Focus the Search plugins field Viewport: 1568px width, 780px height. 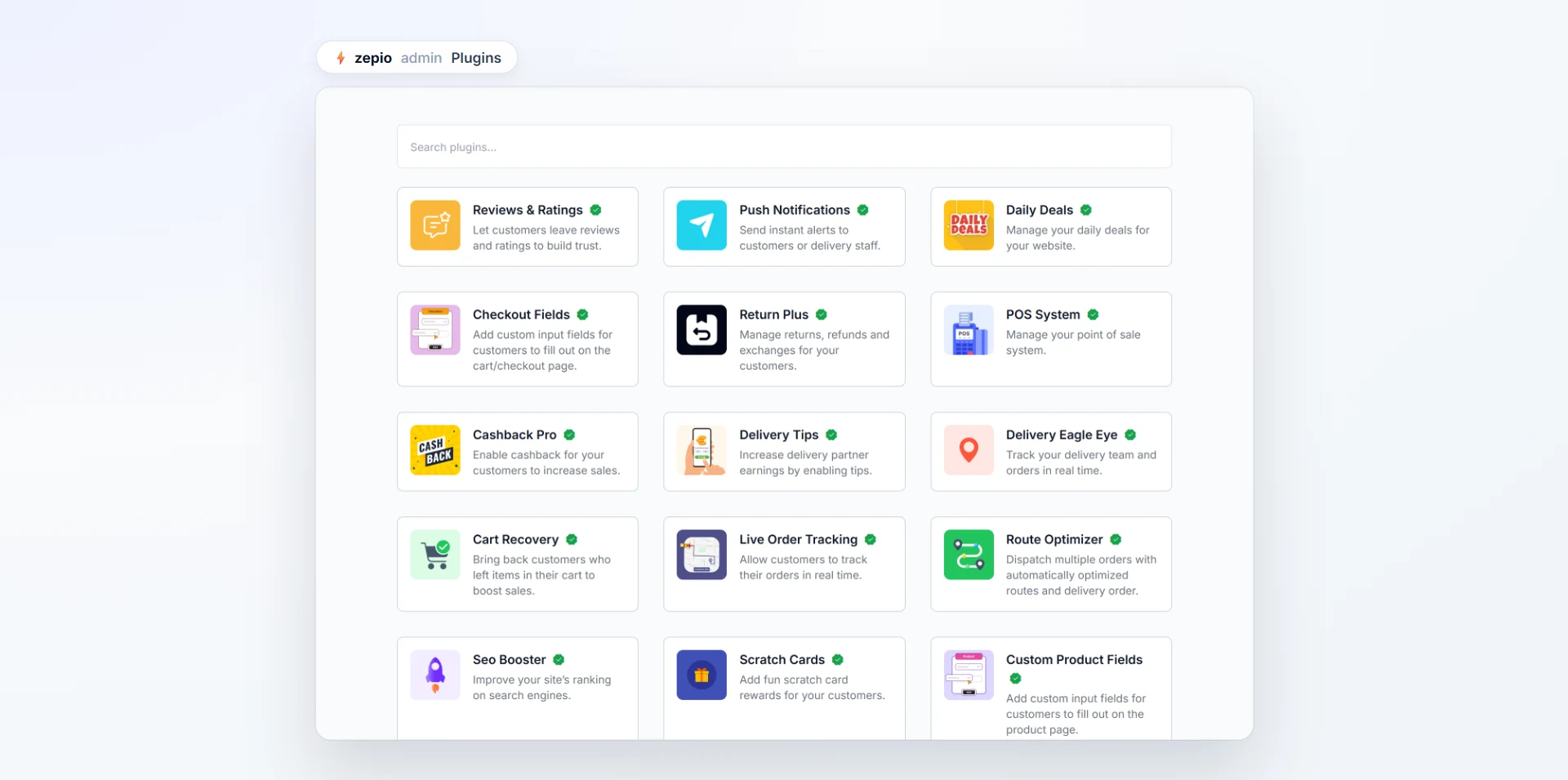coord(784,147)
